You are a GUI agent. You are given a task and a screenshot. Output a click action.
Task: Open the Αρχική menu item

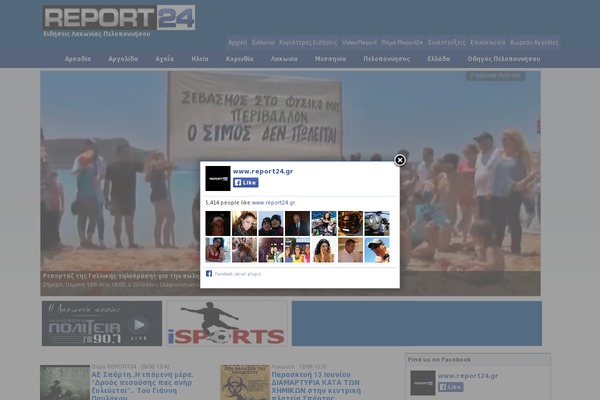[237, 42]
